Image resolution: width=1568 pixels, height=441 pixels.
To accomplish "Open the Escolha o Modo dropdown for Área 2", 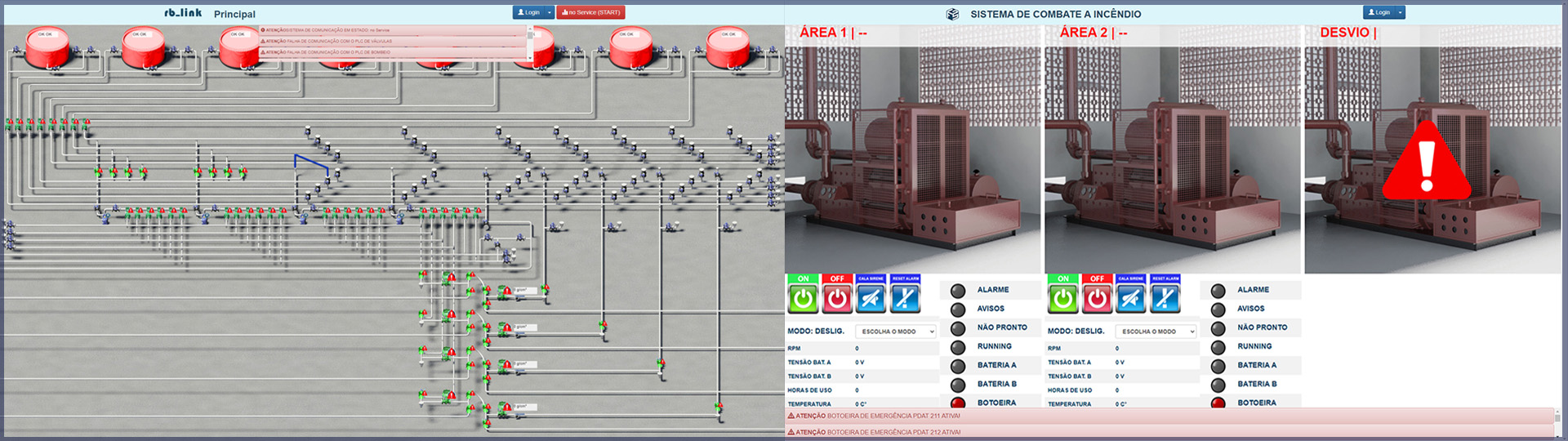I will (1156, 332).
